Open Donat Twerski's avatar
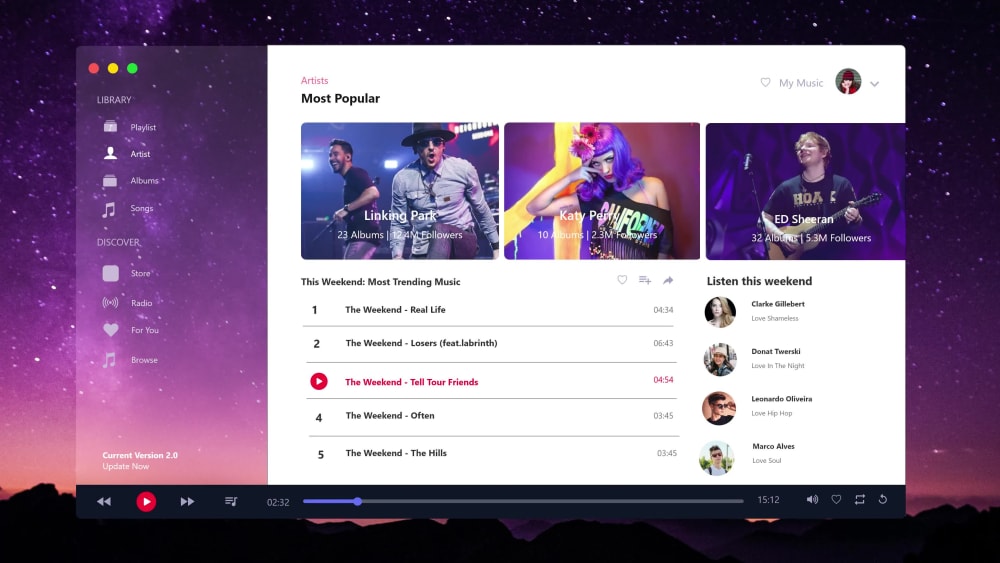Viewport: 1000px width, 563px height. tap(720, 360)
